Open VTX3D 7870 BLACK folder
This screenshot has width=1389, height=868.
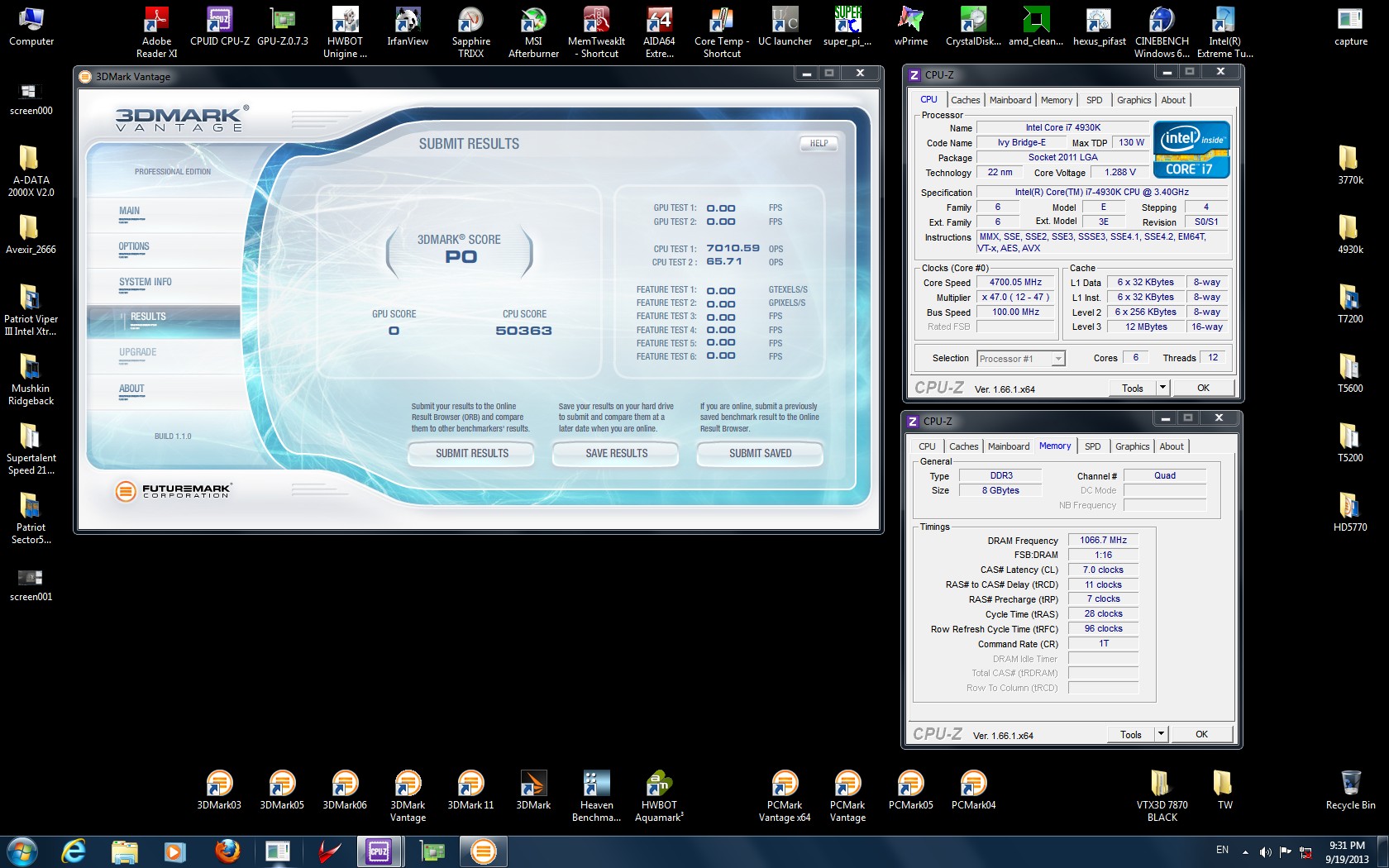tap(1162, 796)
